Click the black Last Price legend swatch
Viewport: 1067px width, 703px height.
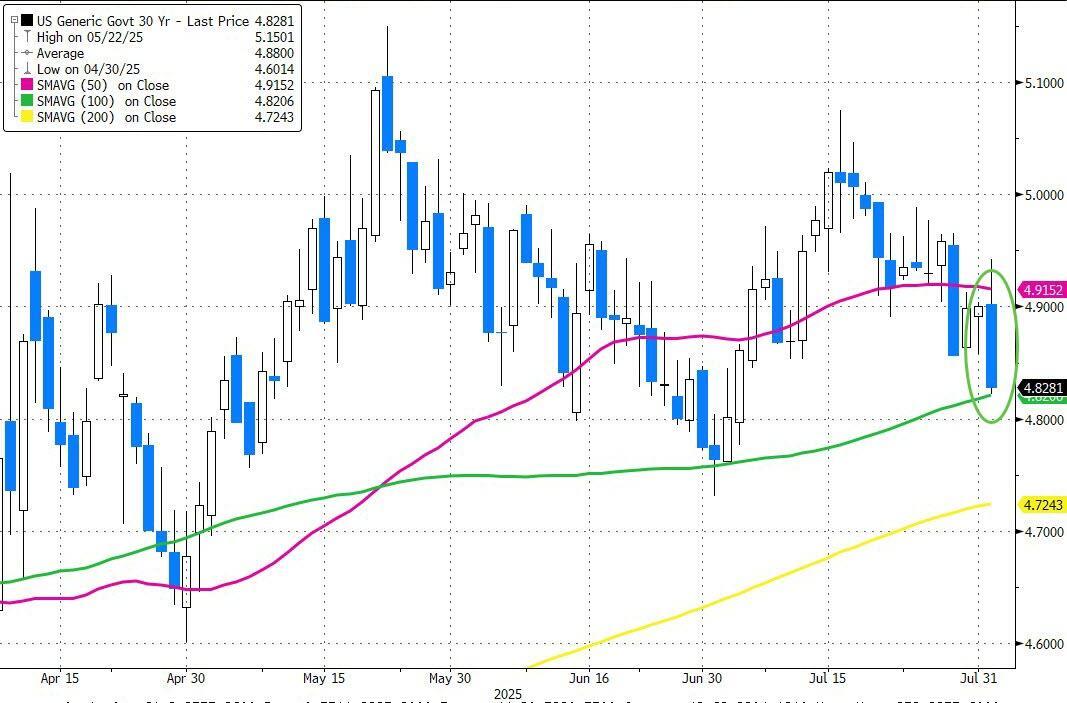coord(25,21)
